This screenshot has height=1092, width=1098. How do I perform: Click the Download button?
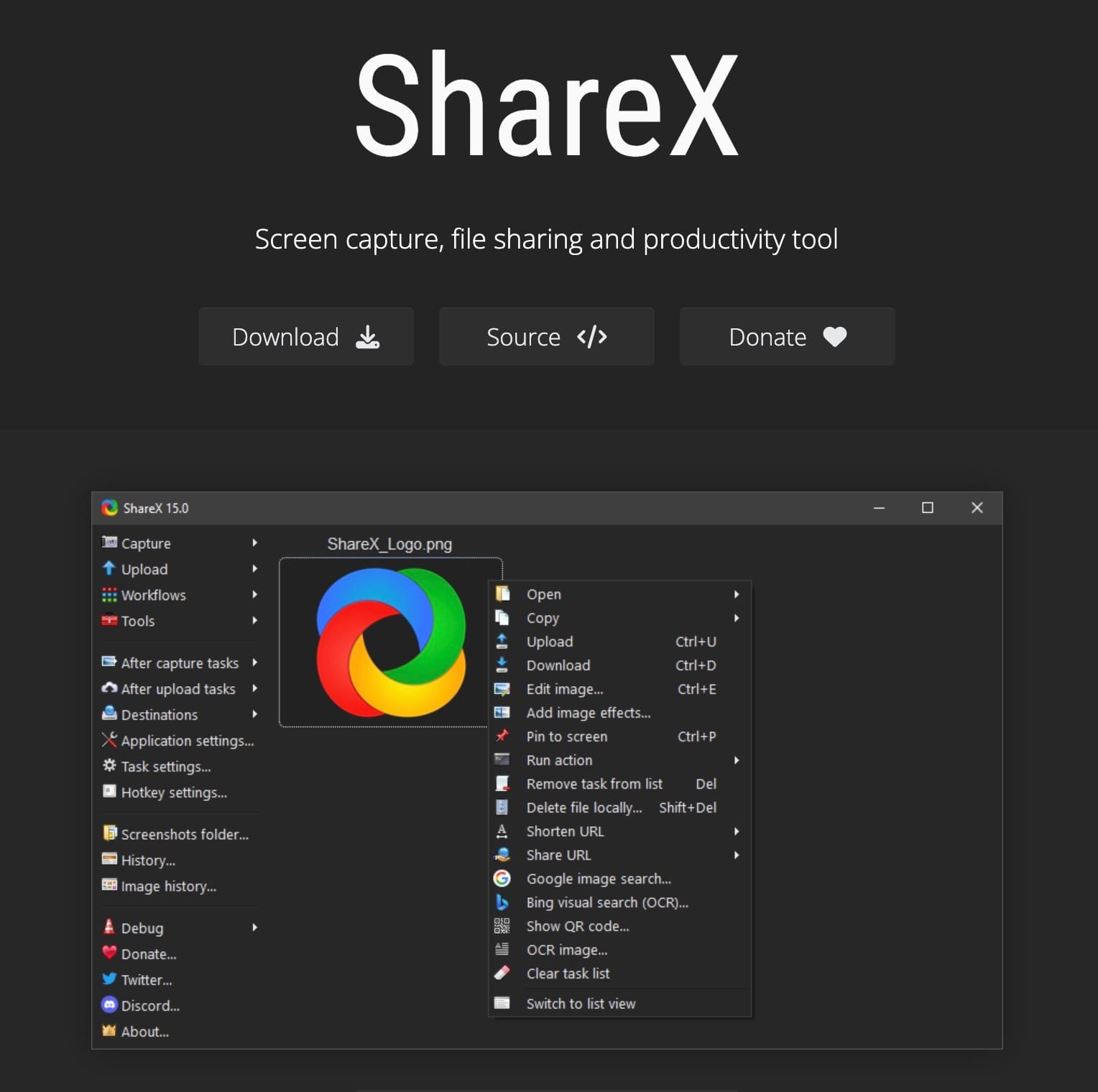click(305, 336)
